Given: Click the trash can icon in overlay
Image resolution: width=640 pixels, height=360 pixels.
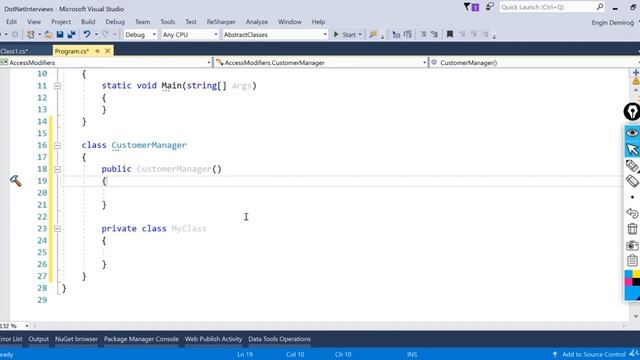Looking at the screenshot, I should pyautogui.click(x=632, y=229).
